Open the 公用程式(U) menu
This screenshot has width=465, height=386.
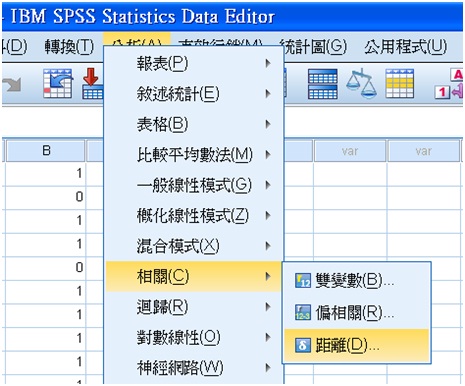click(x=405, y=46)
